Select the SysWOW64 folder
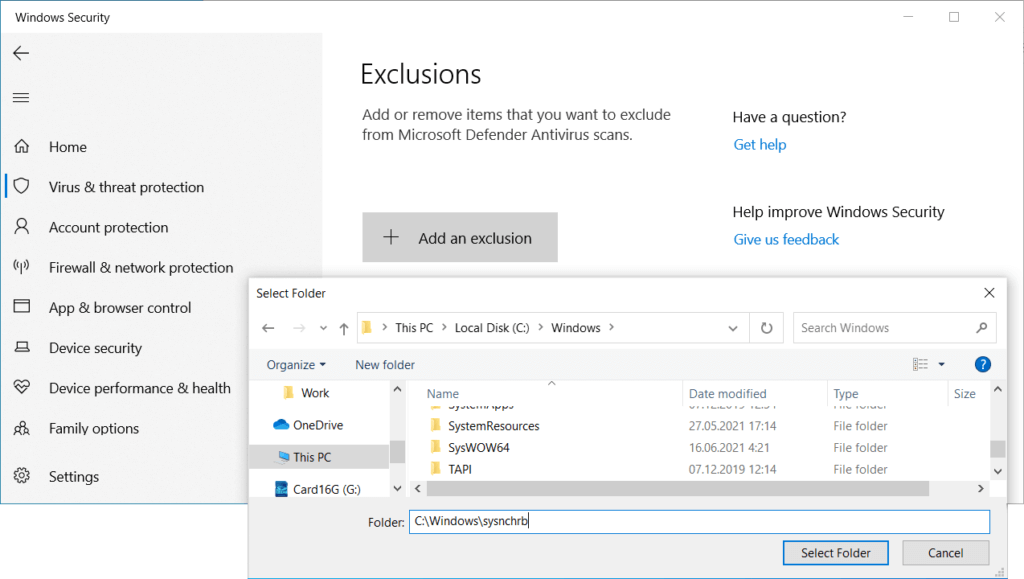 (478, 448)
